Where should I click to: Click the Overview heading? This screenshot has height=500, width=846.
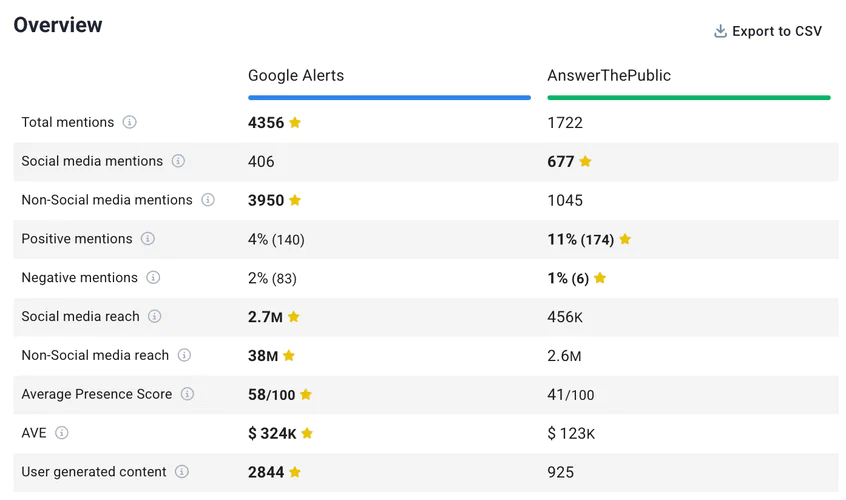tap(58, 25)
